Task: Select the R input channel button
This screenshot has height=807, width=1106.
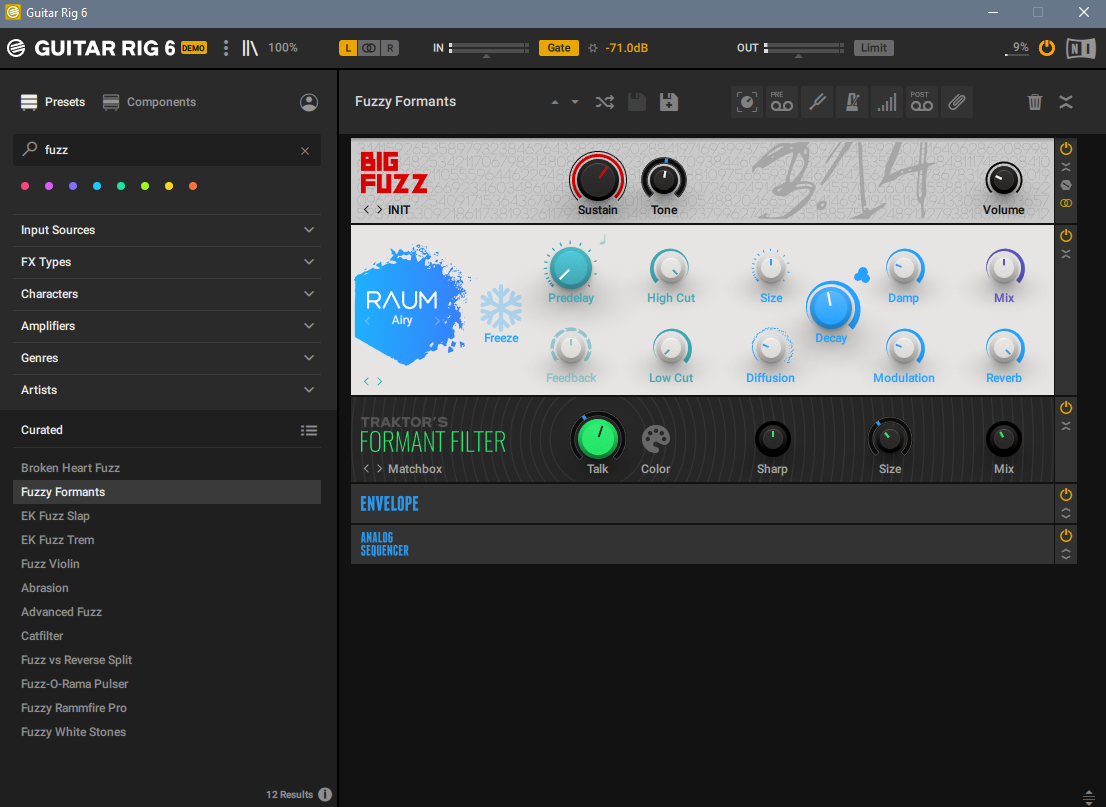Action: [390, 48]
